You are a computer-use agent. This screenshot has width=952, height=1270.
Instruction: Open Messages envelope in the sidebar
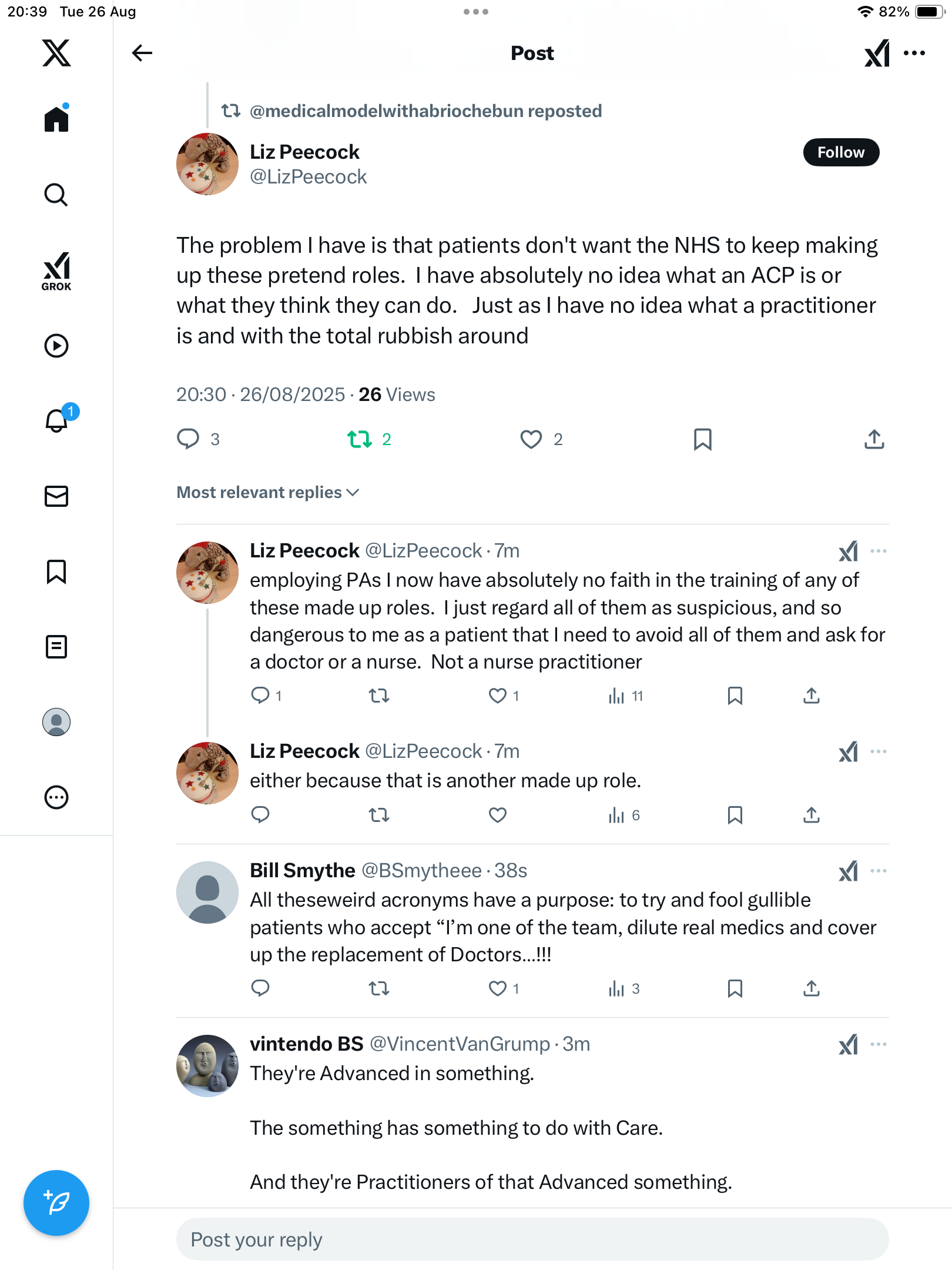[x=56, y=496]
